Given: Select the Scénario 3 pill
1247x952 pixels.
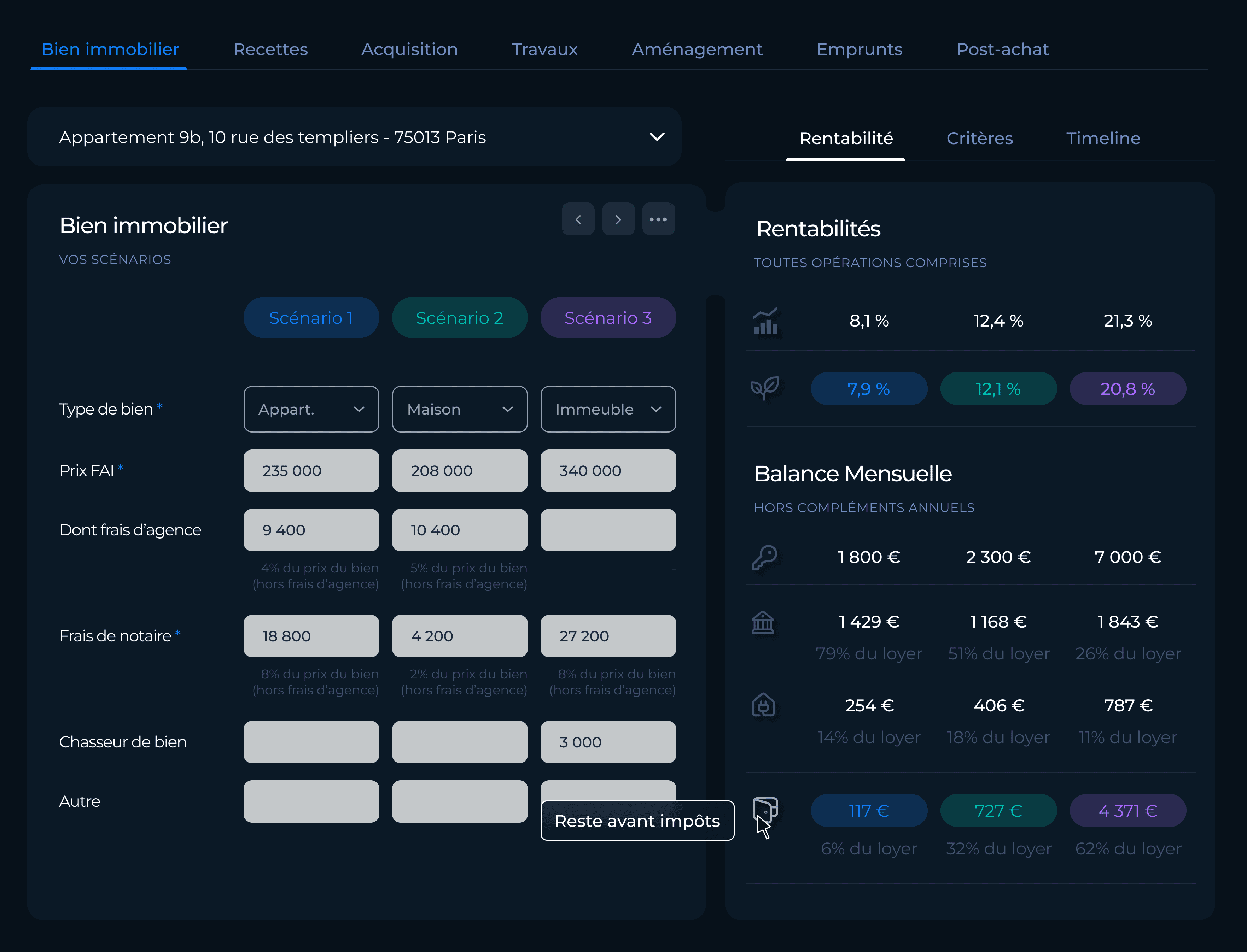Looking at the screenshot, I should pyautogui.click(x=608, y=318).
